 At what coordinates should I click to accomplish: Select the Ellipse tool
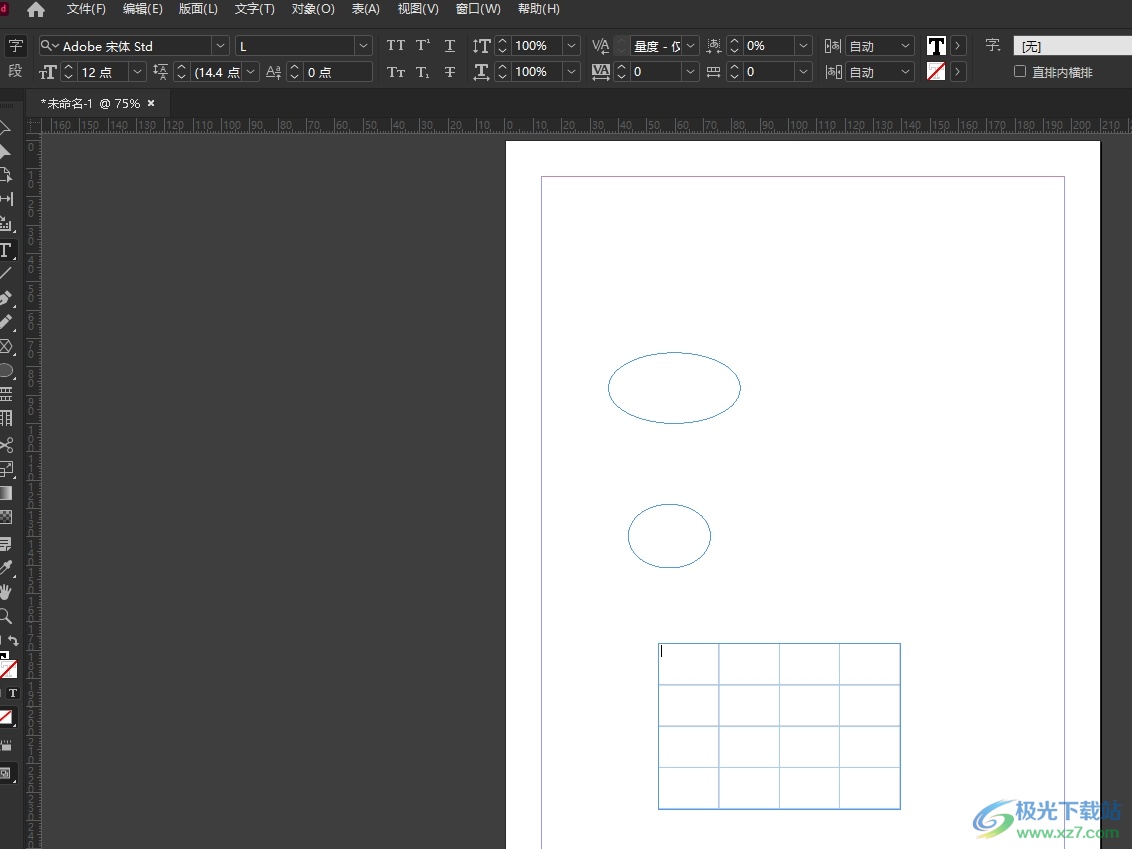[x=6, y=371]
